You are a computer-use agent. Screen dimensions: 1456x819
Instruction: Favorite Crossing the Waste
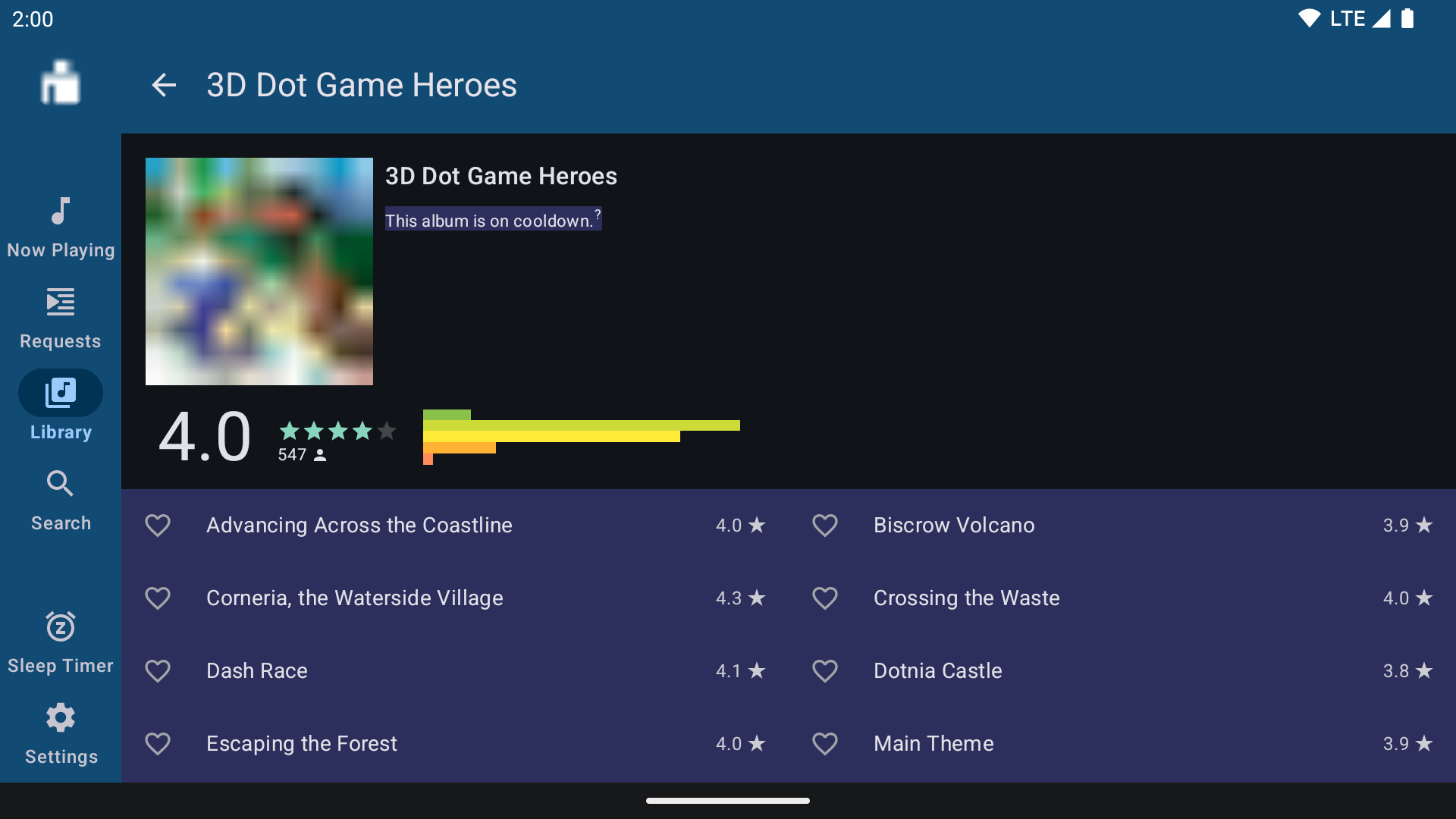pyautogui.click(x=825, y=598)
